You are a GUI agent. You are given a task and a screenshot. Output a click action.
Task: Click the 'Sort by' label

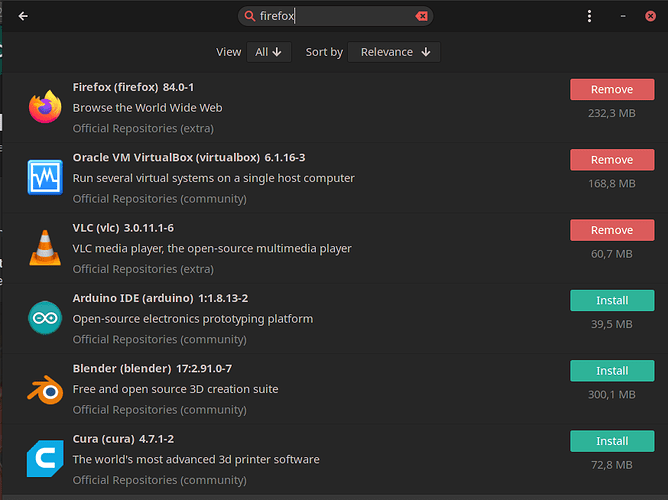[x=324, y=52]
